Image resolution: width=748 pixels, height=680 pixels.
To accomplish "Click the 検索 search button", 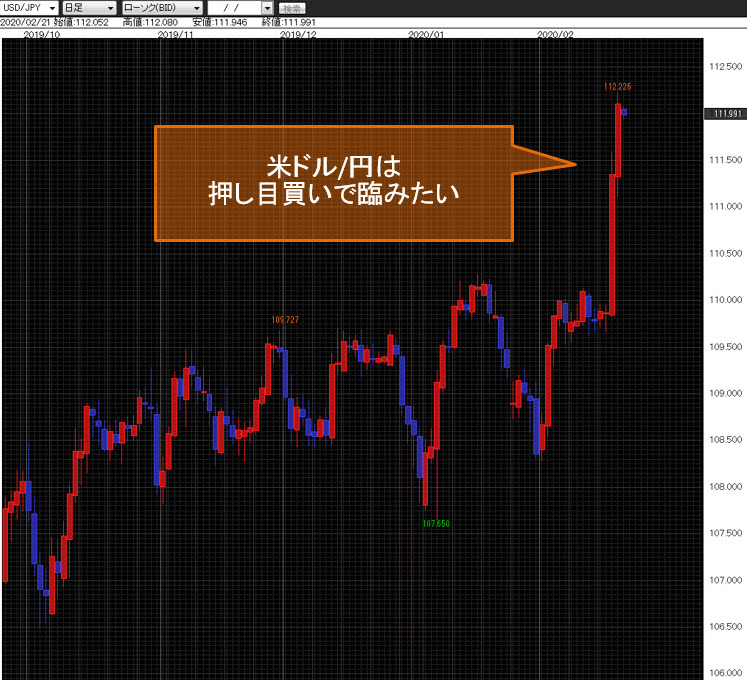I will point(291,9).
